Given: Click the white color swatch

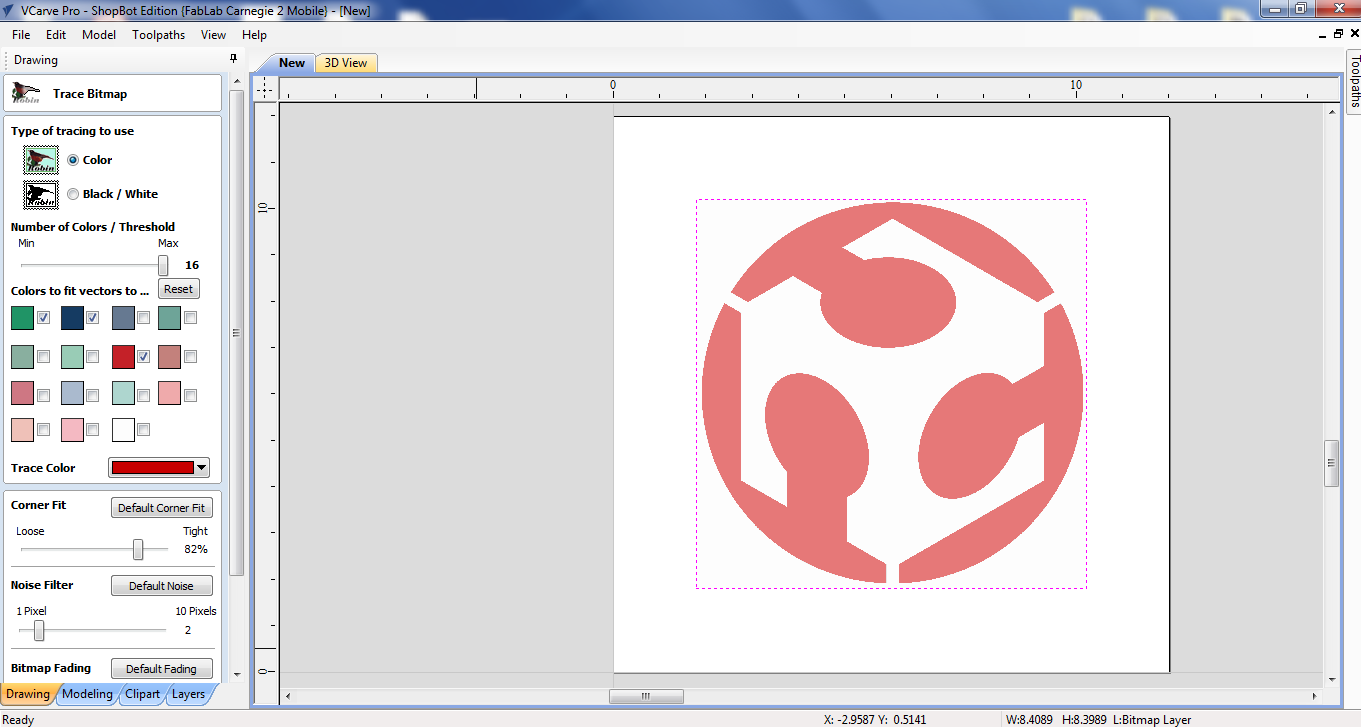Looking at the screenshot, I should (x=123, y=430).
